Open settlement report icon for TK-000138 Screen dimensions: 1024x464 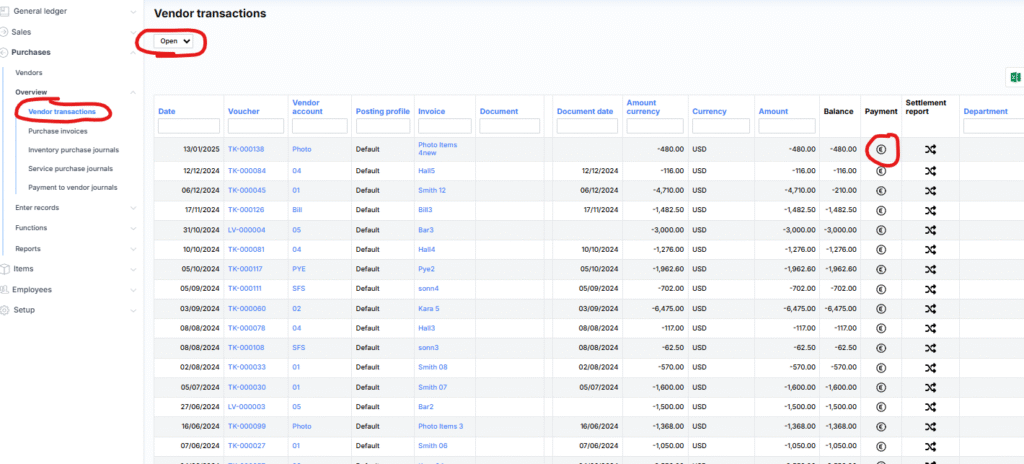(x=930, y=149)
